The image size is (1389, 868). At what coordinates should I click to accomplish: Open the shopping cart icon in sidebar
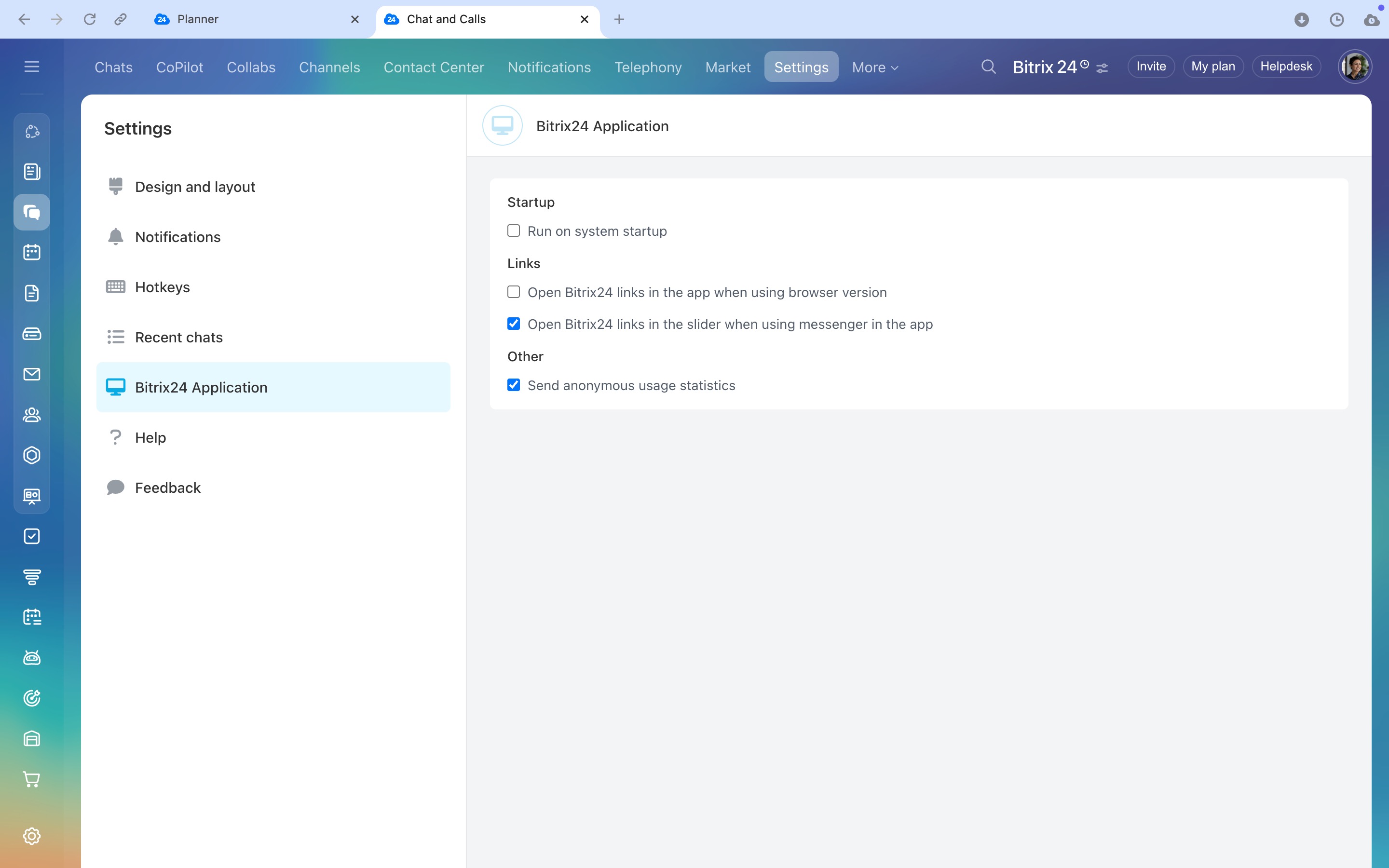[31, 780]
